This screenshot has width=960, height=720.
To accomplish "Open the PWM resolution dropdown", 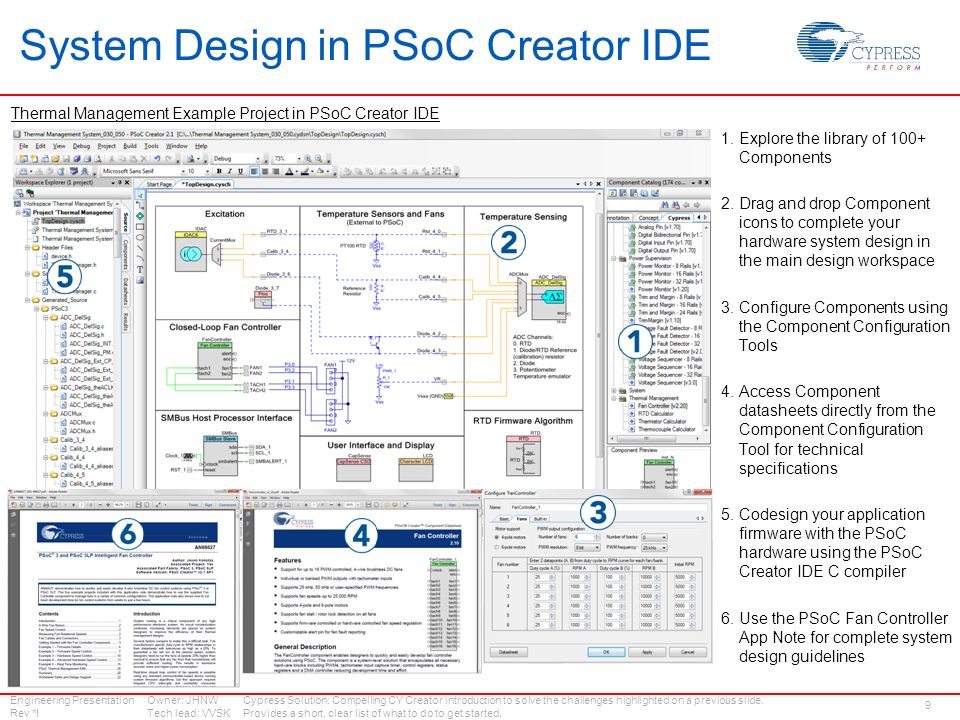I will tap(587, 547).
